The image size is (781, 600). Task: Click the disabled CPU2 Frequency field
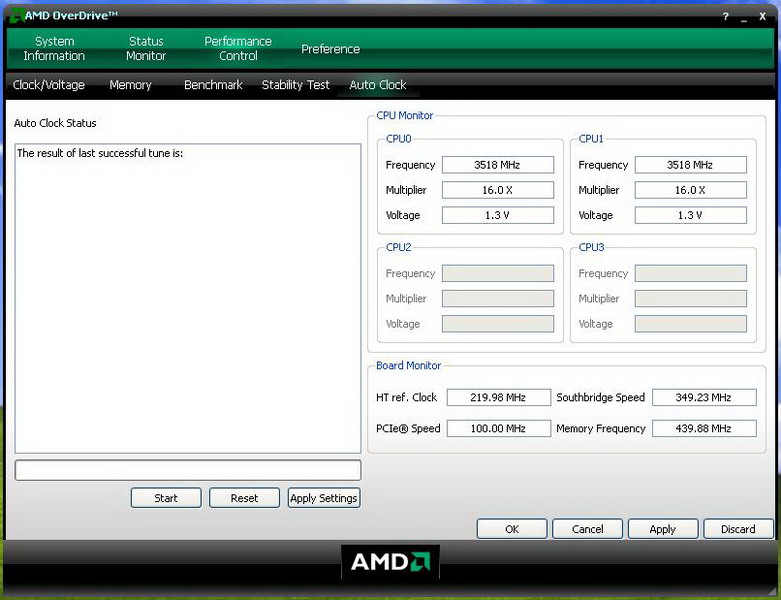tap(498, 273)
